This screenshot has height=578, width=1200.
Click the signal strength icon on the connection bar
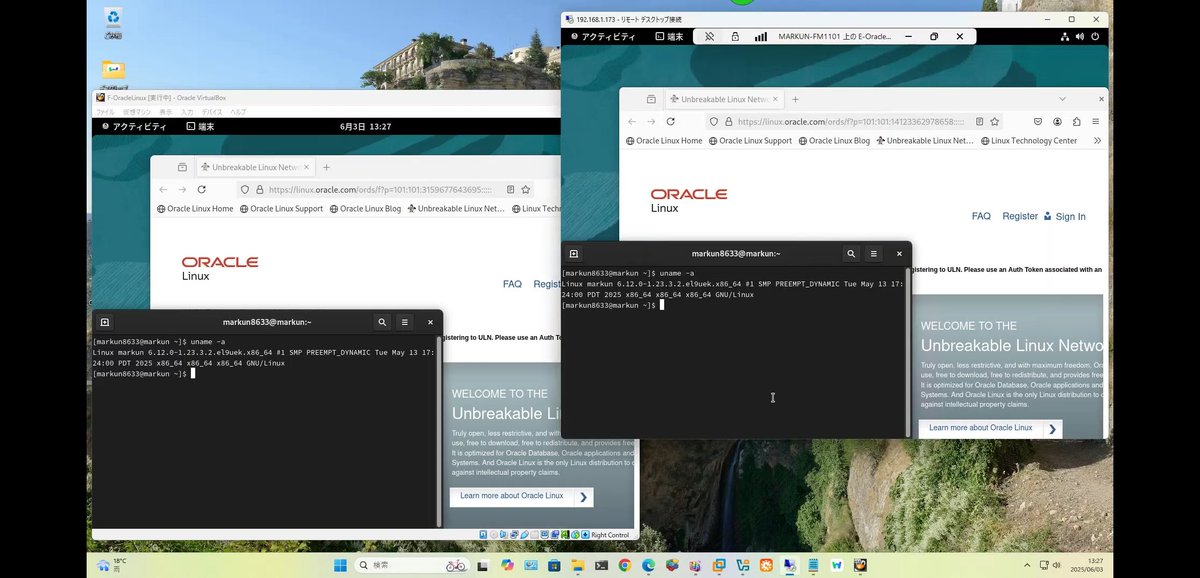pos(761,36)
